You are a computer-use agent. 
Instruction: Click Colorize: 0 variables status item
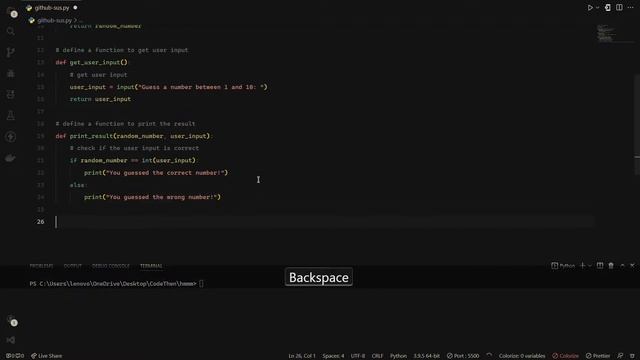(x=522, y=356)
